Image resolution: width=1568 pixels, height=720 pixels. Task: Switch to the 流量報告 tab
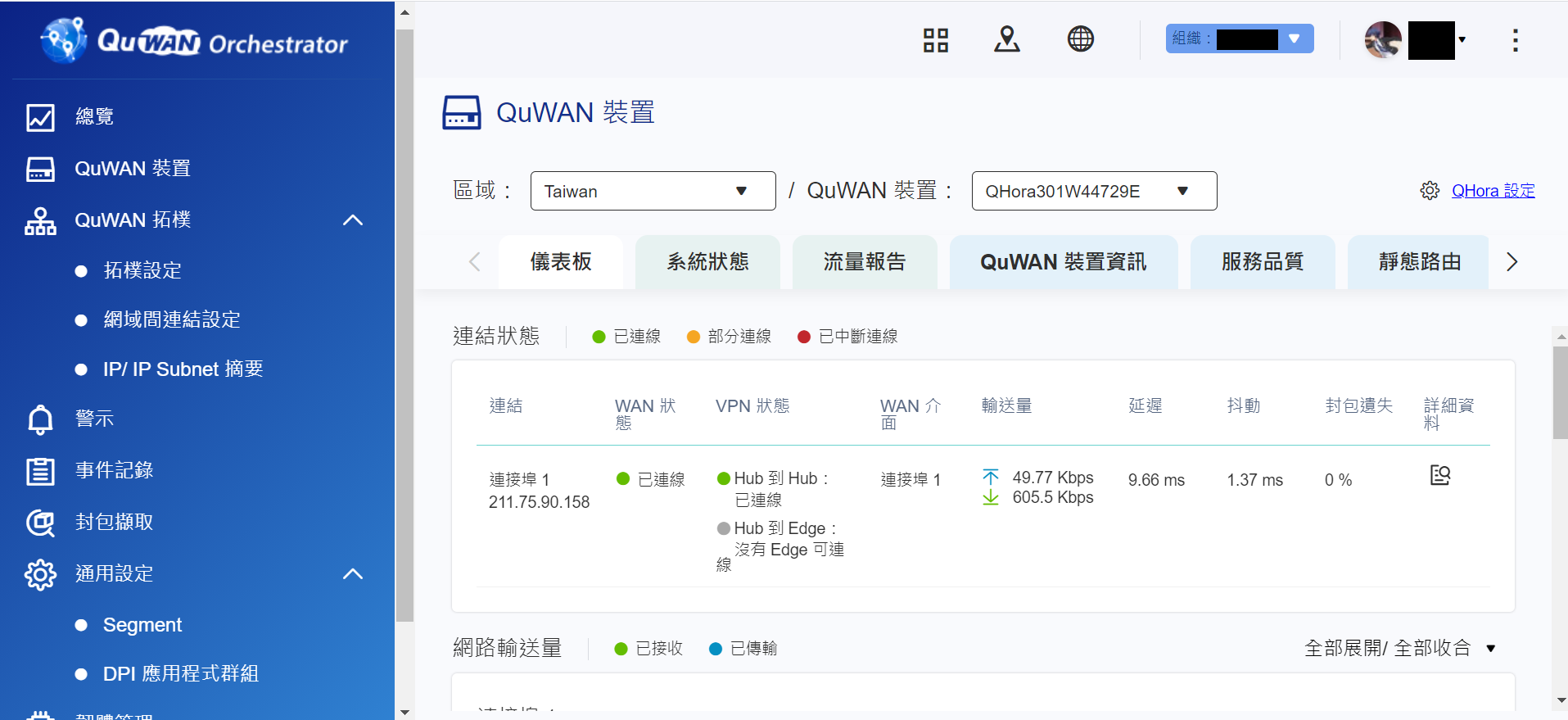click(864, 262)
